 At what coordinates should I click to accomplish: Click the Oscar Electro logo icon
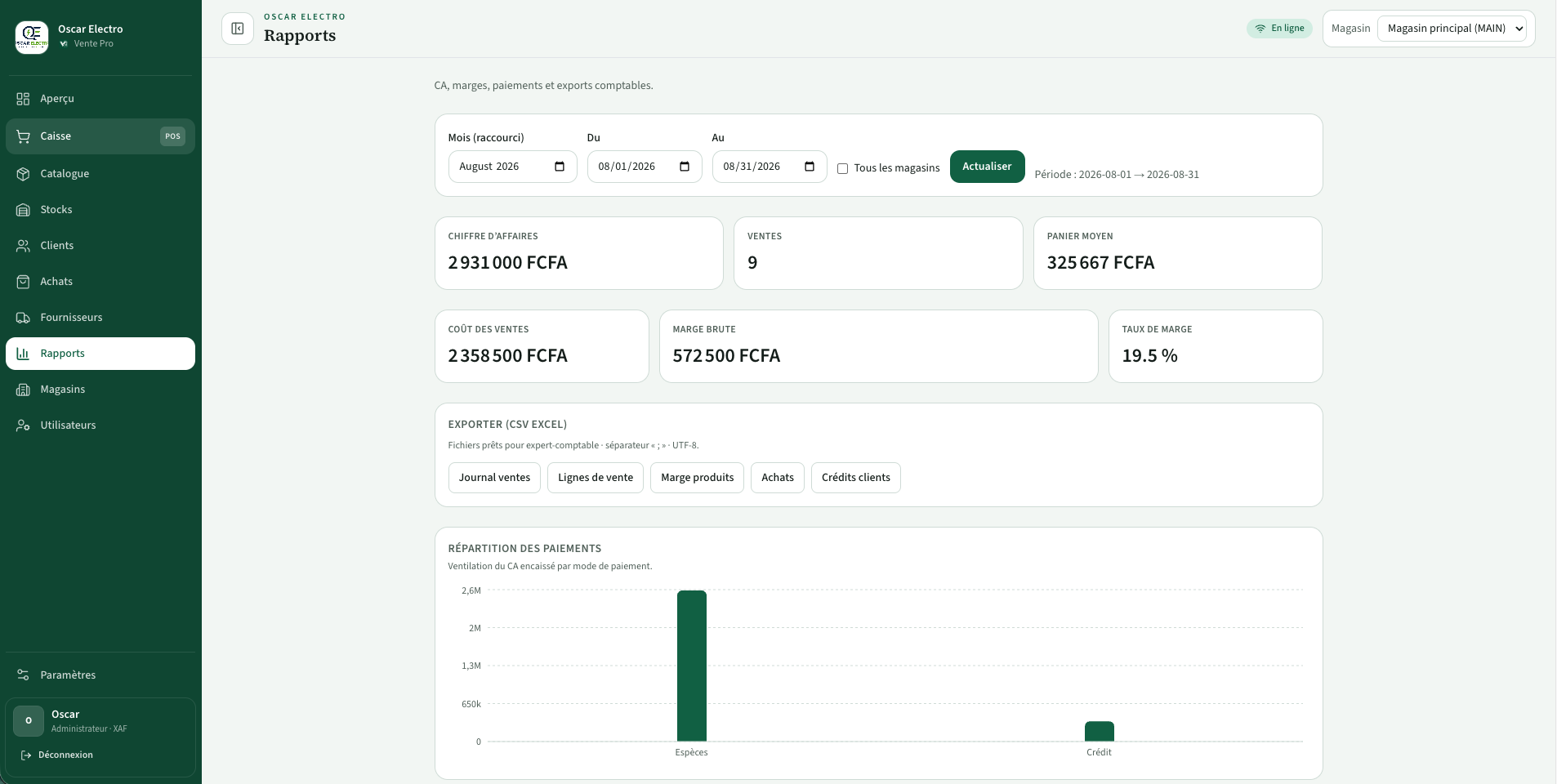tap(32, 36)
